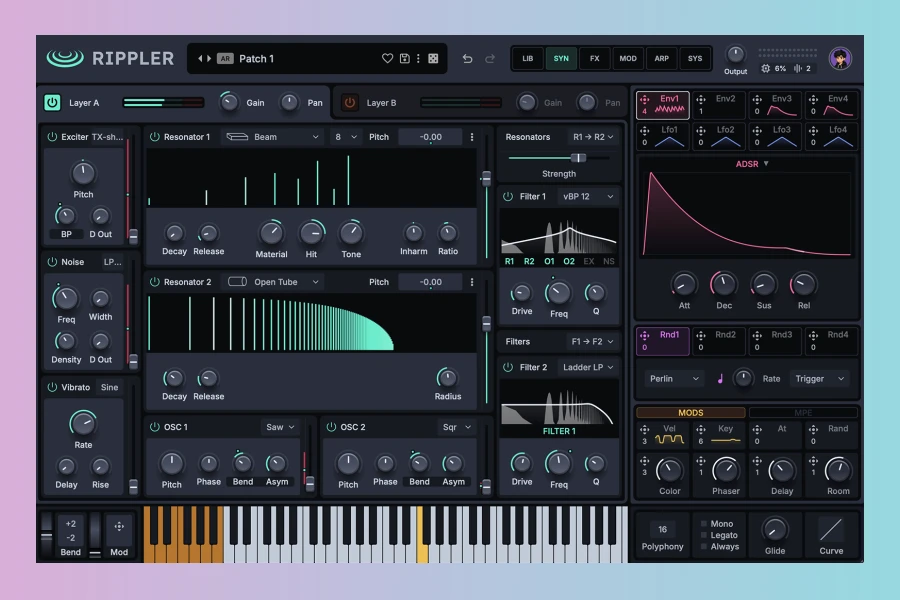Open the R1 → R2 routing dropdown
This screenshot has height=600, width=900.
coord(593,137)
